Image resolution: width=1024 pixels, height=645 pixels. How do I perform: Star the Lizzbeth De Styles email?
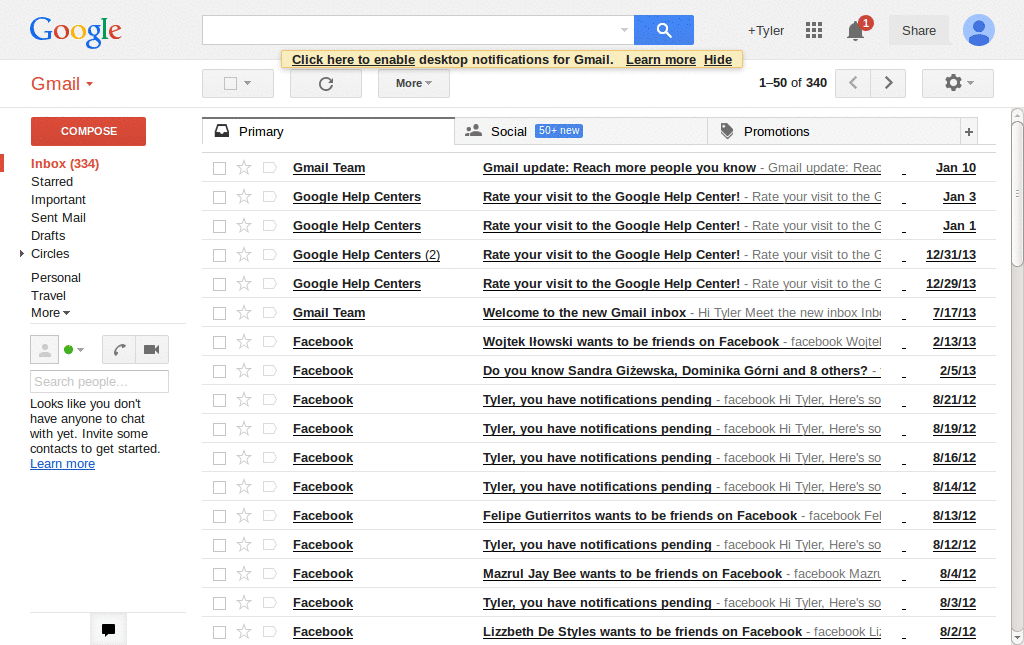[244, 632]
